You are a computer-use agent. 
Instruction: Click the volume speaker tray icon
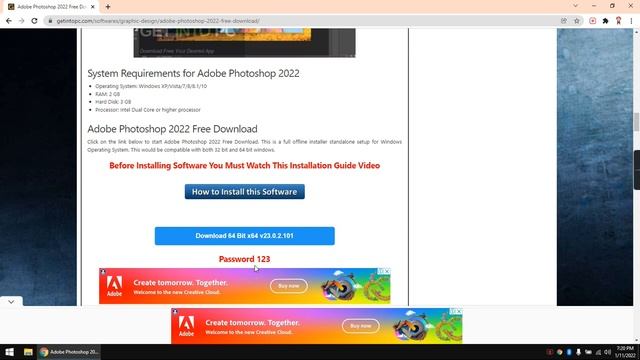[x=607, y=352]
